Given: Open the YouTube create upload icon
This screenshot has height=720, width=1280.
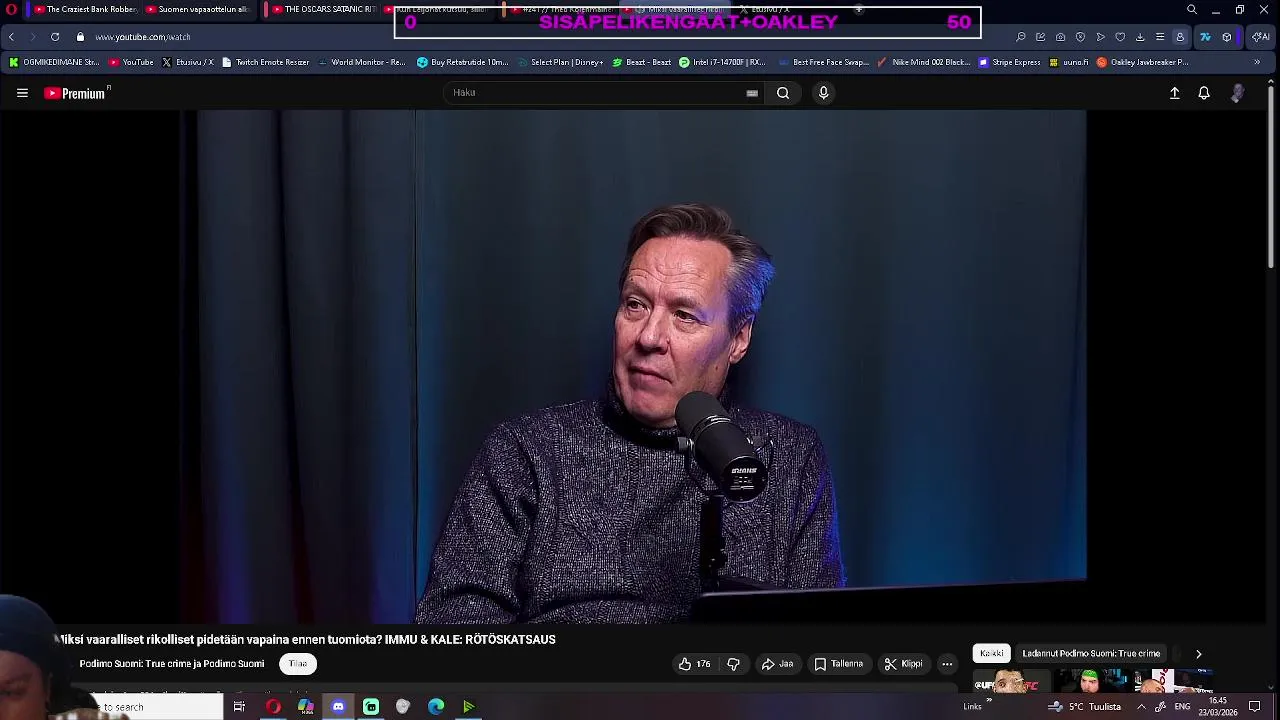Looking at the screenshot, I should point(1175,93).
